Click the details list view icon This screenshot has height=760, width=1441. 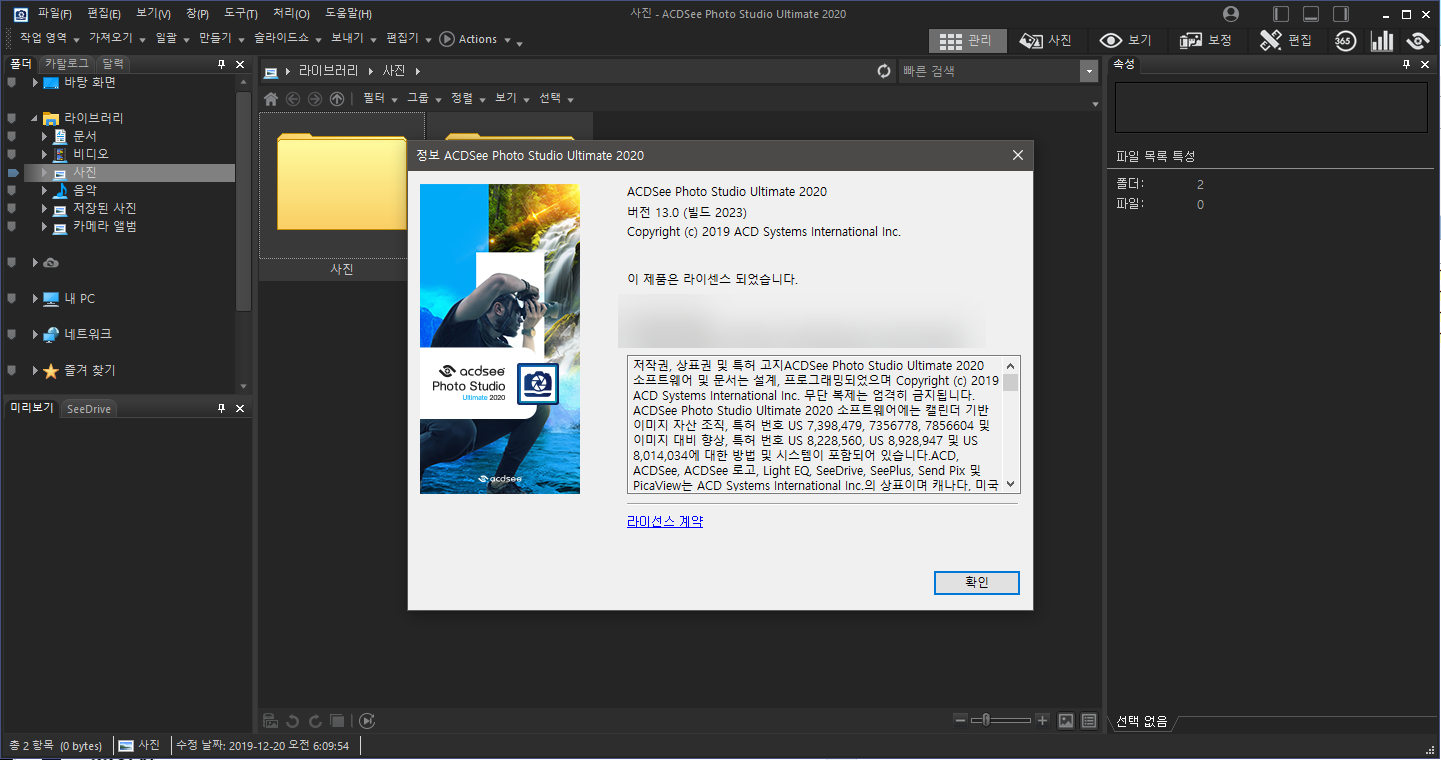(x=1089, y=720)
